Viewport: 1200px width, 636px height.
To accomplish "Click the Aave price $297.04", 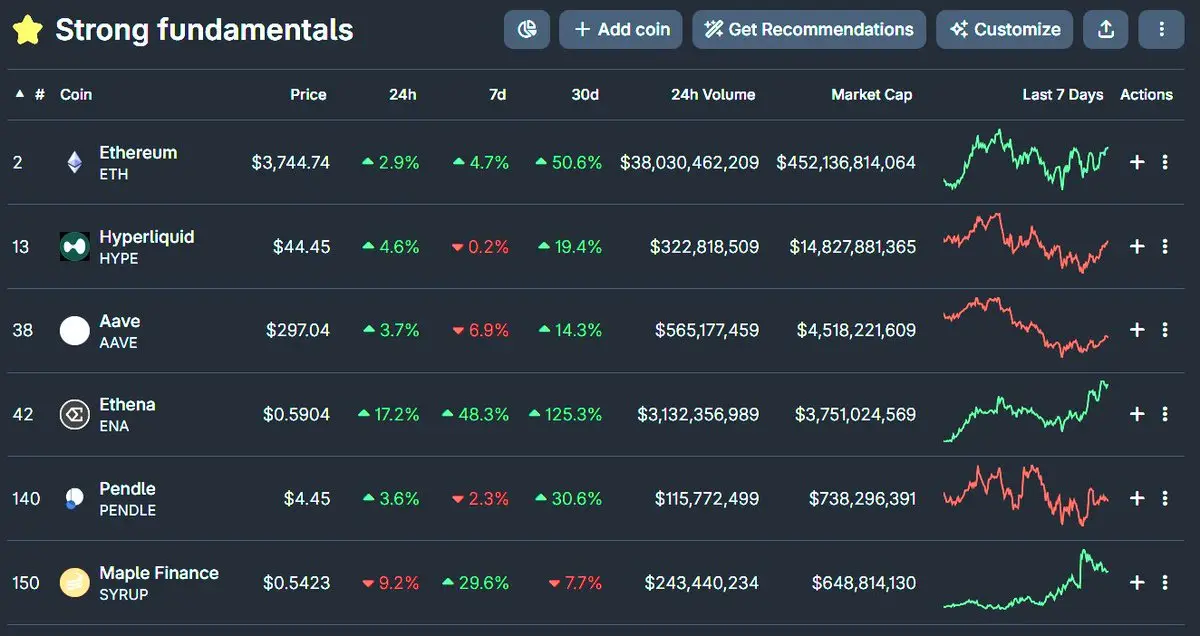I will click(298, 330).
